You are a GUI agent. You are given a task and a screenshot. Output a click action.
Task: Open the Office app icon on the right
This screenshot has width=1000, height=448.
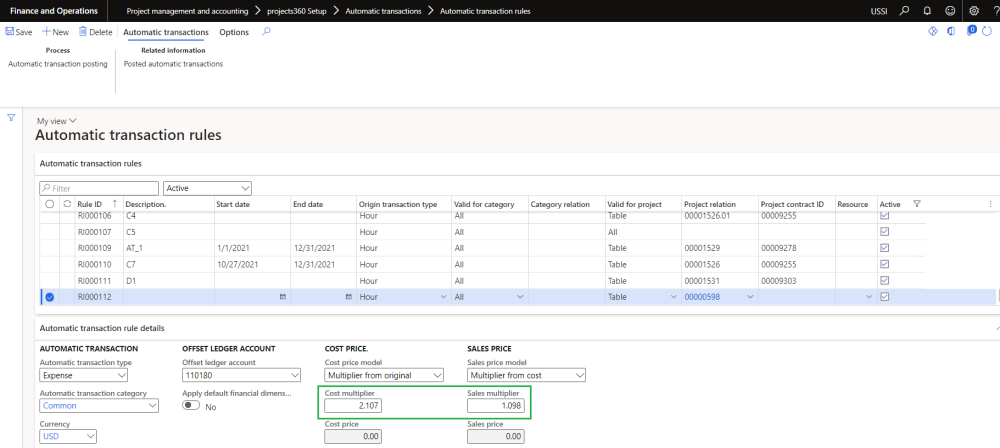pos(949,32)
